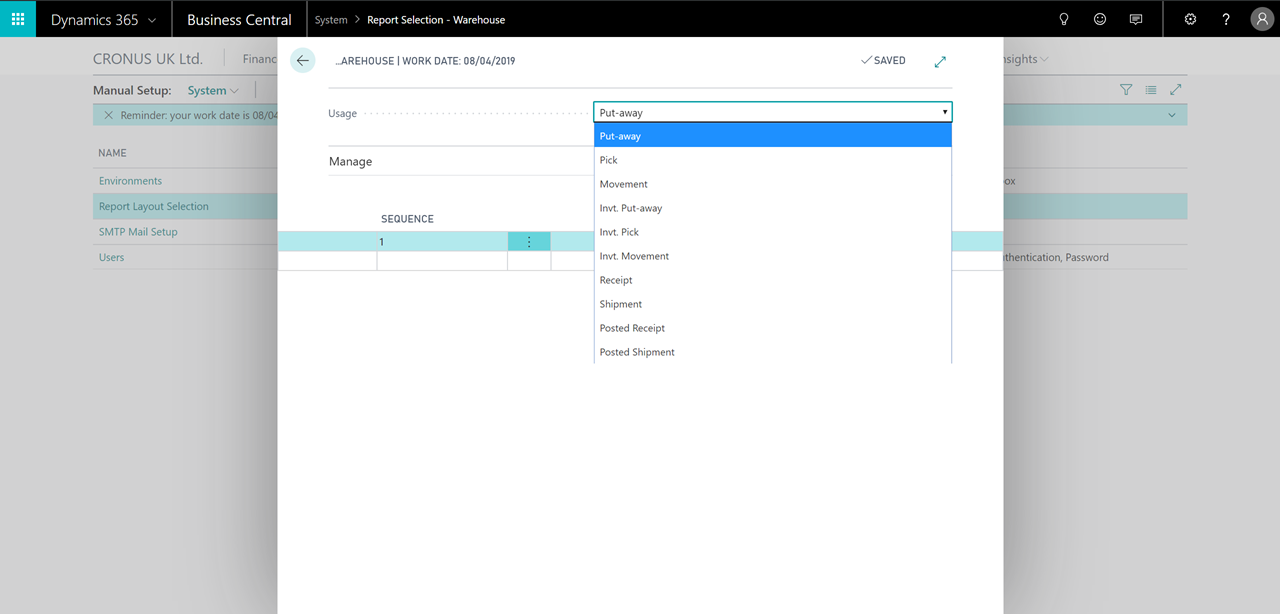Click the empty sequence cell in second row
This screenshot has width=1280, height=614.
point(442,261)
